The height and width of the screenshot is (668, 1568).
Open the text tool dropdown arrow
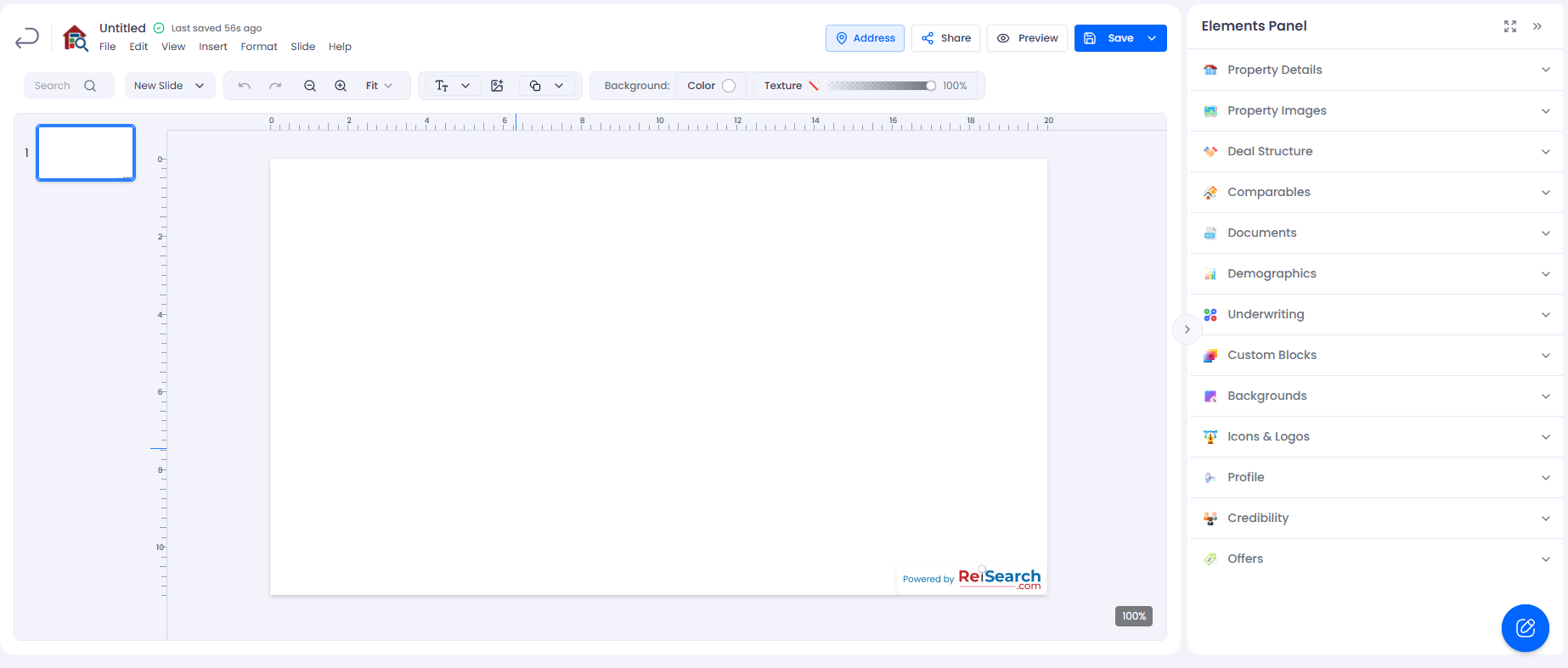point(465,86)
